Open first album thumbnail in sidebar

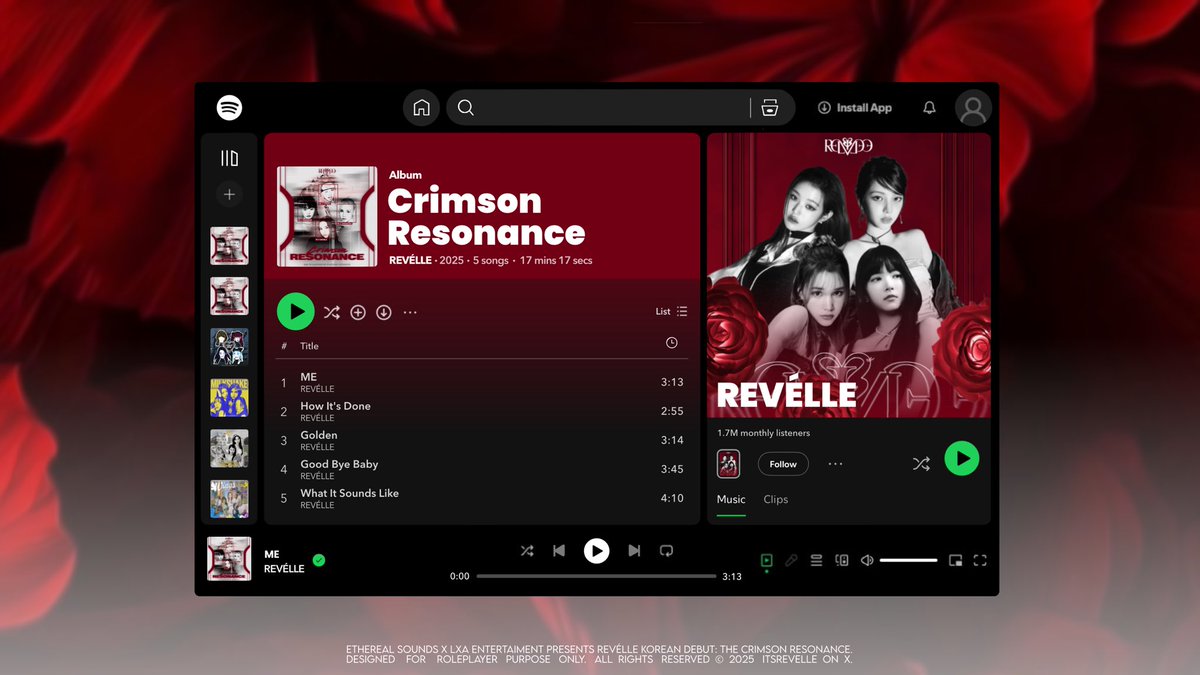pyautogui.click(x=229, y=246)
